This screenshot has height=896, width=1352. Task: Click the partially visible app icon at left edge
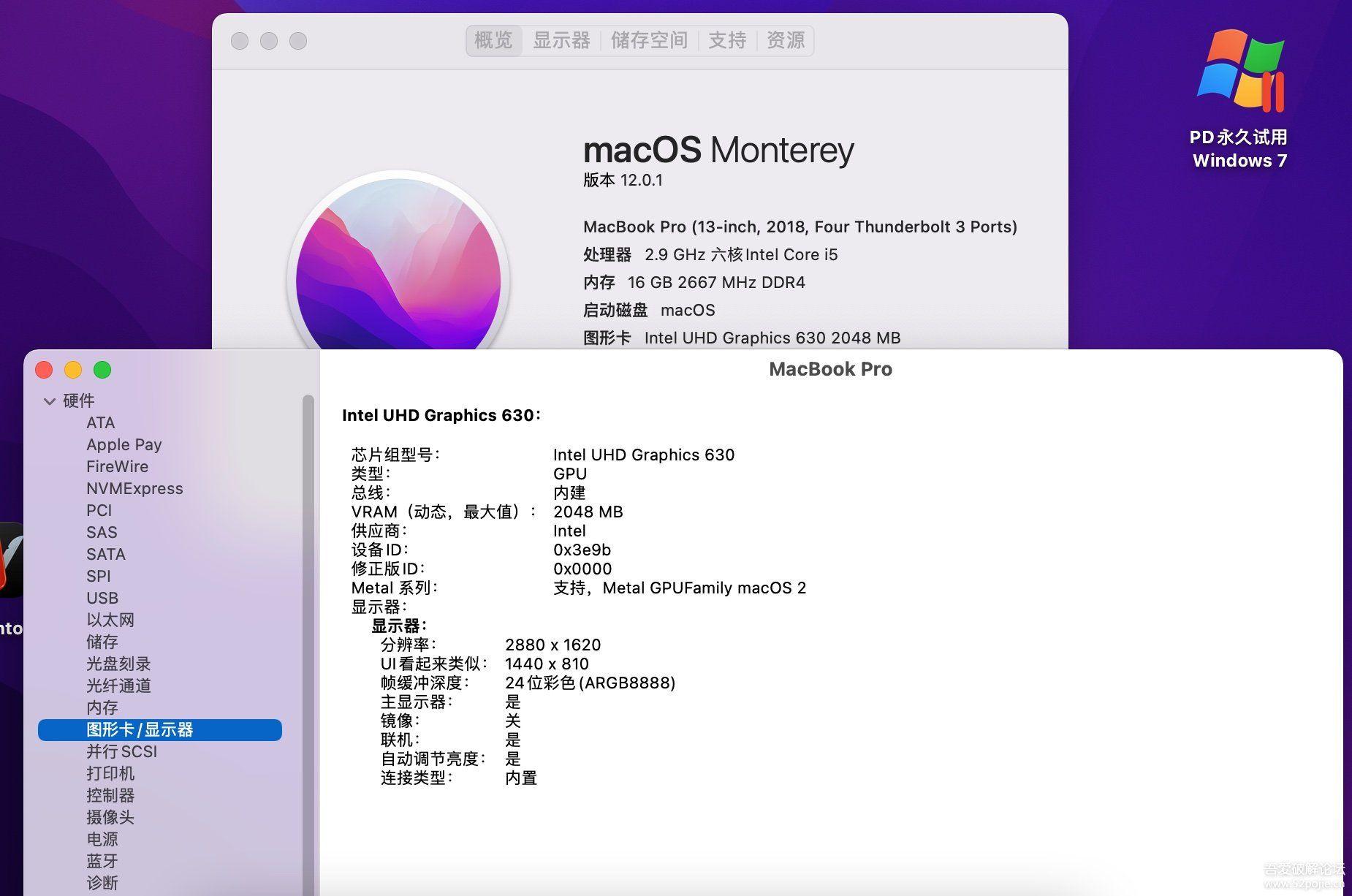(x=10, y=559)
